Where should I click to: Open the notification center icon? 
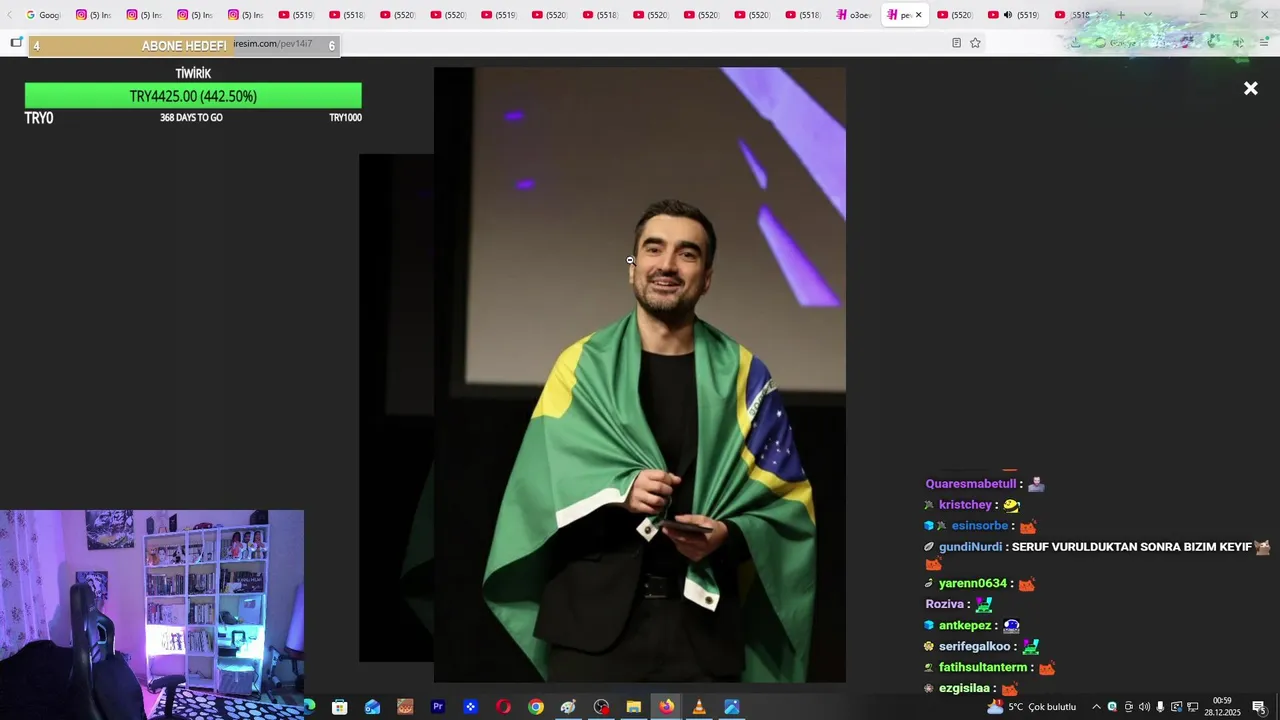click(x=1259, y=707)
